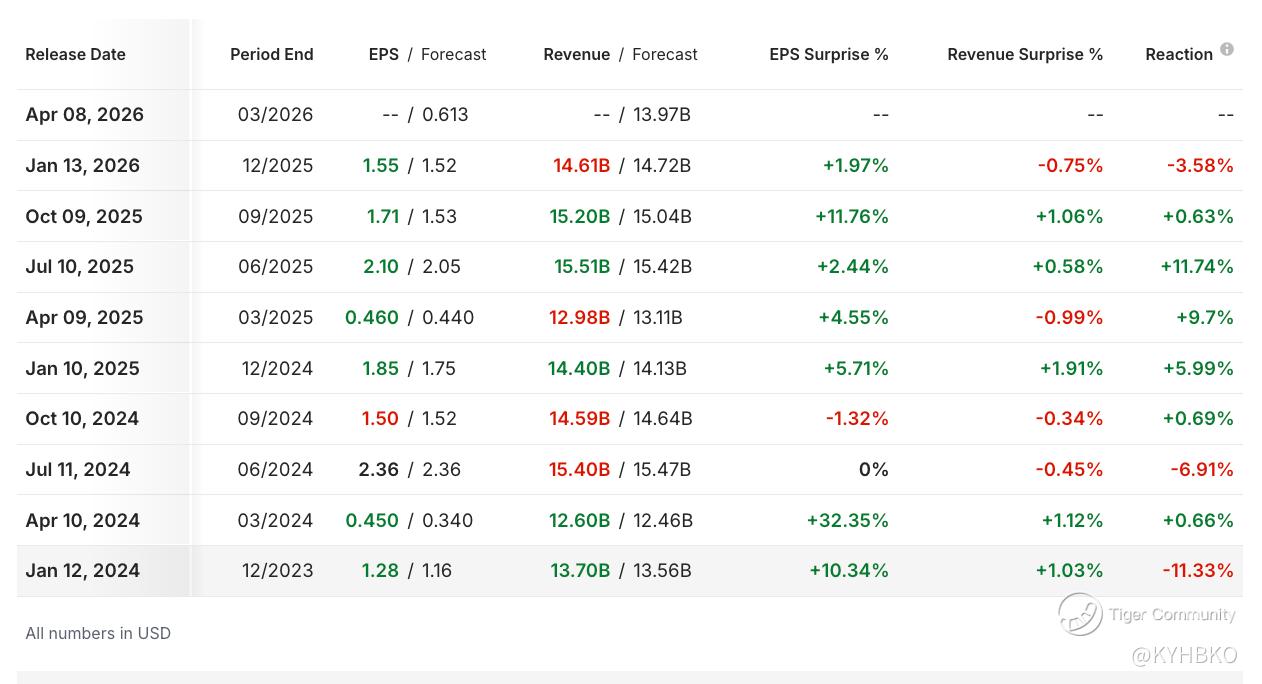1262x684 pixels.
Task: Click the Period End column header
Action: 271,54
